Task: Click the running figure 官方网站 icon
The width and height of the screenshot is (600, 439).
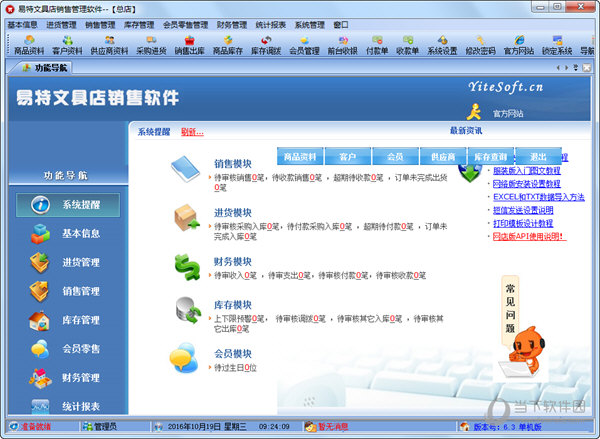Action: pyautogui.click(x=474, y=112)
